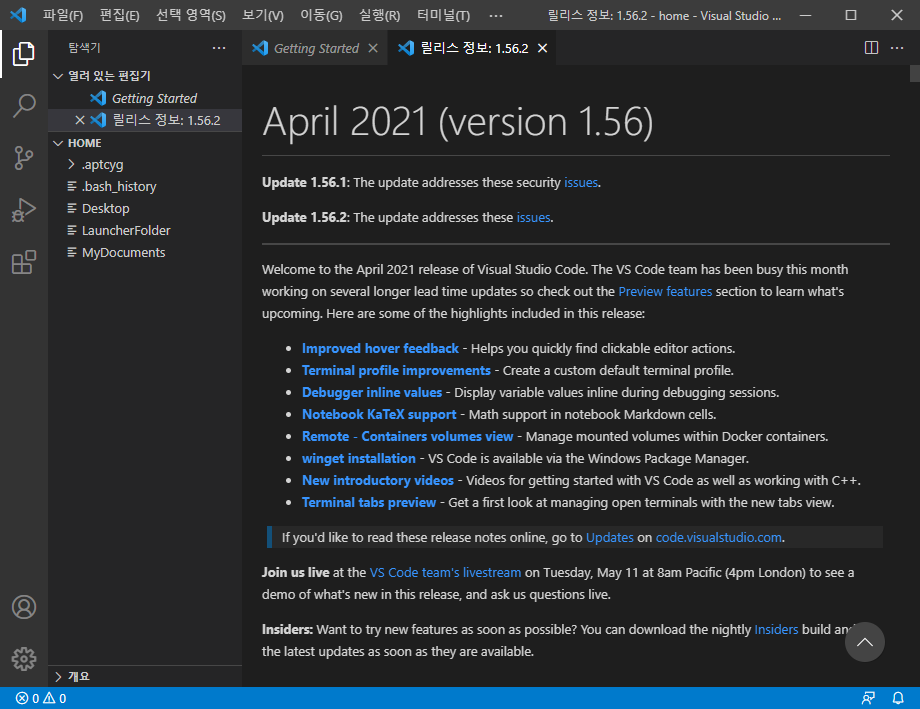Open Debugger inline values link
This screenshot has width=920, height=709.
click(372, 393)
